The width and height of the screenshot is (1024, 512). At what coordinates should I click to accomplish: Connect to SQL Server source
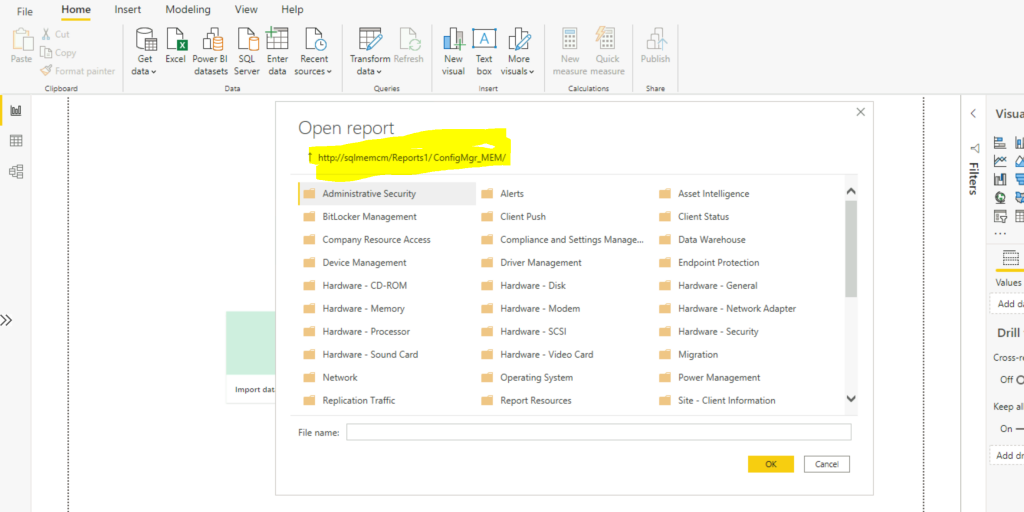247,52
